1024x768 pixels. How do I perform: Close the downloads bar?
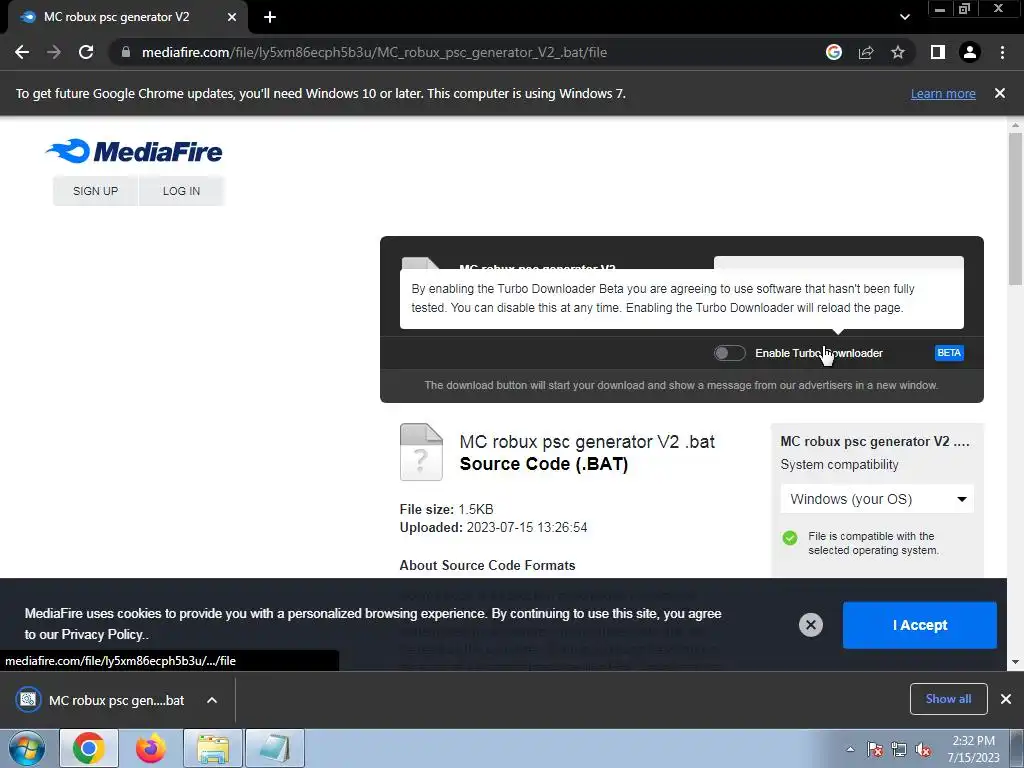click(x=1006, y=699)
